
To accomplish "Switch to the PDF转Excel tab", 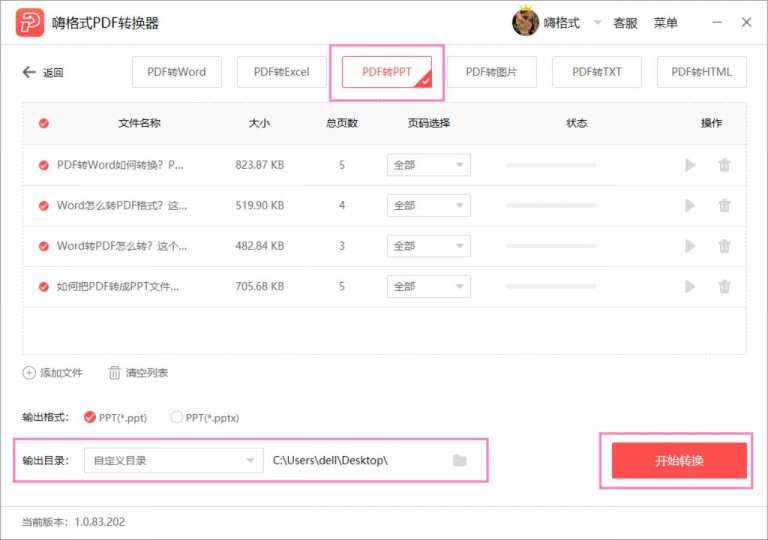I will point(282,72).
